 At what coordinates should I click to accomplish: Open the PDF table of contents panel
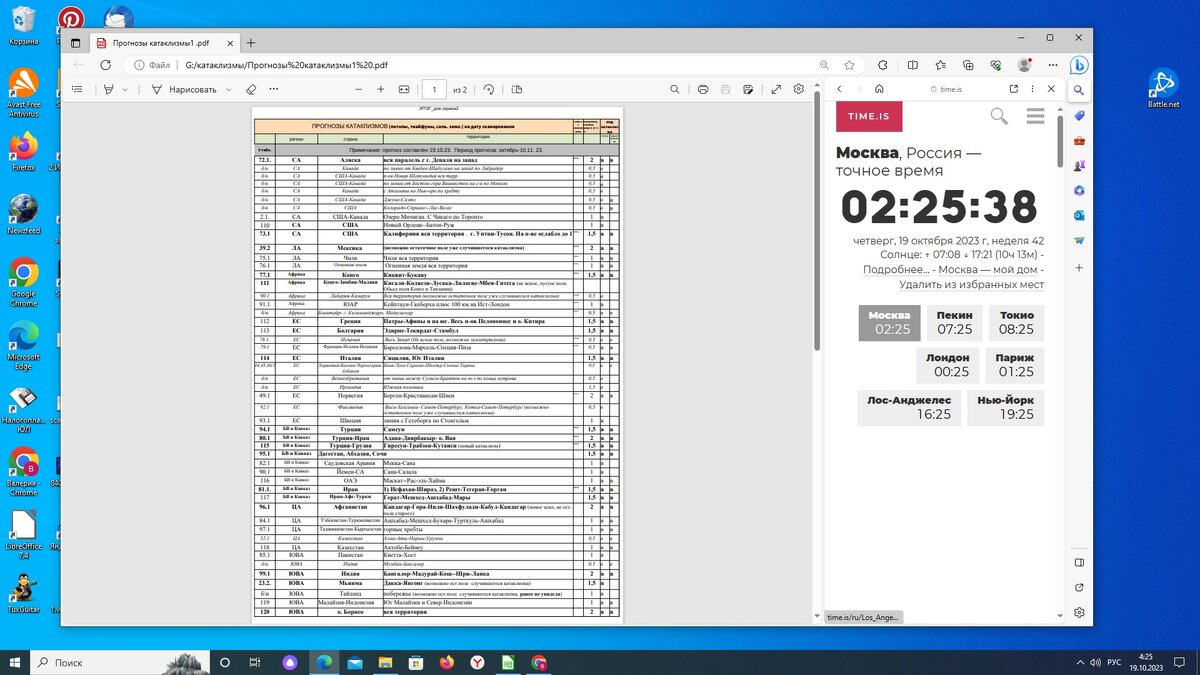pyautogui.click(x=77, y=89)
